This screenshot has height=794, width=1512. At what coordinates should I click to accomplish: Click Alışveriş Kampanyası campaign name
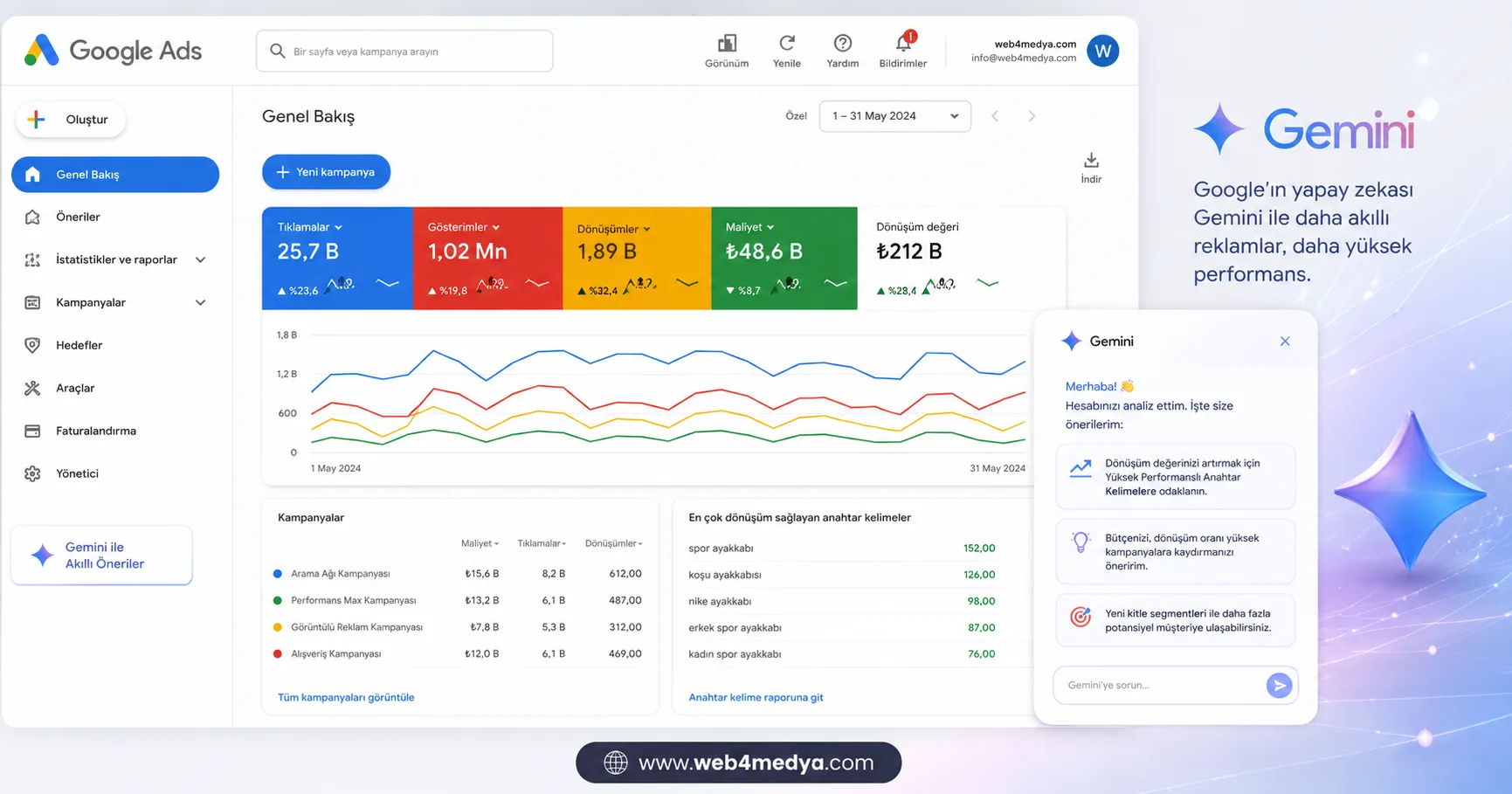click(336, 653)
